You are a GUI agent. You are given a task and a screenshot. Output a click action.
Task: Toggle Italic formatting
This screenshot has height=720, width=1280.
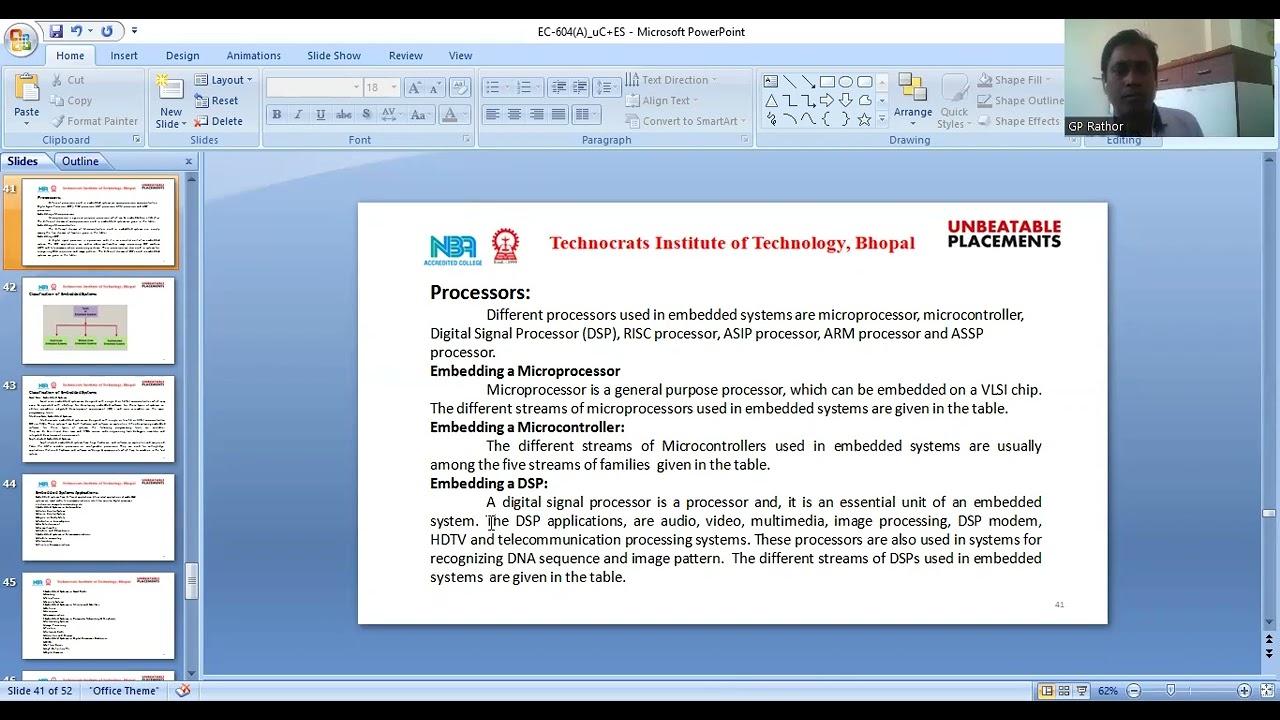coord(298,115)
